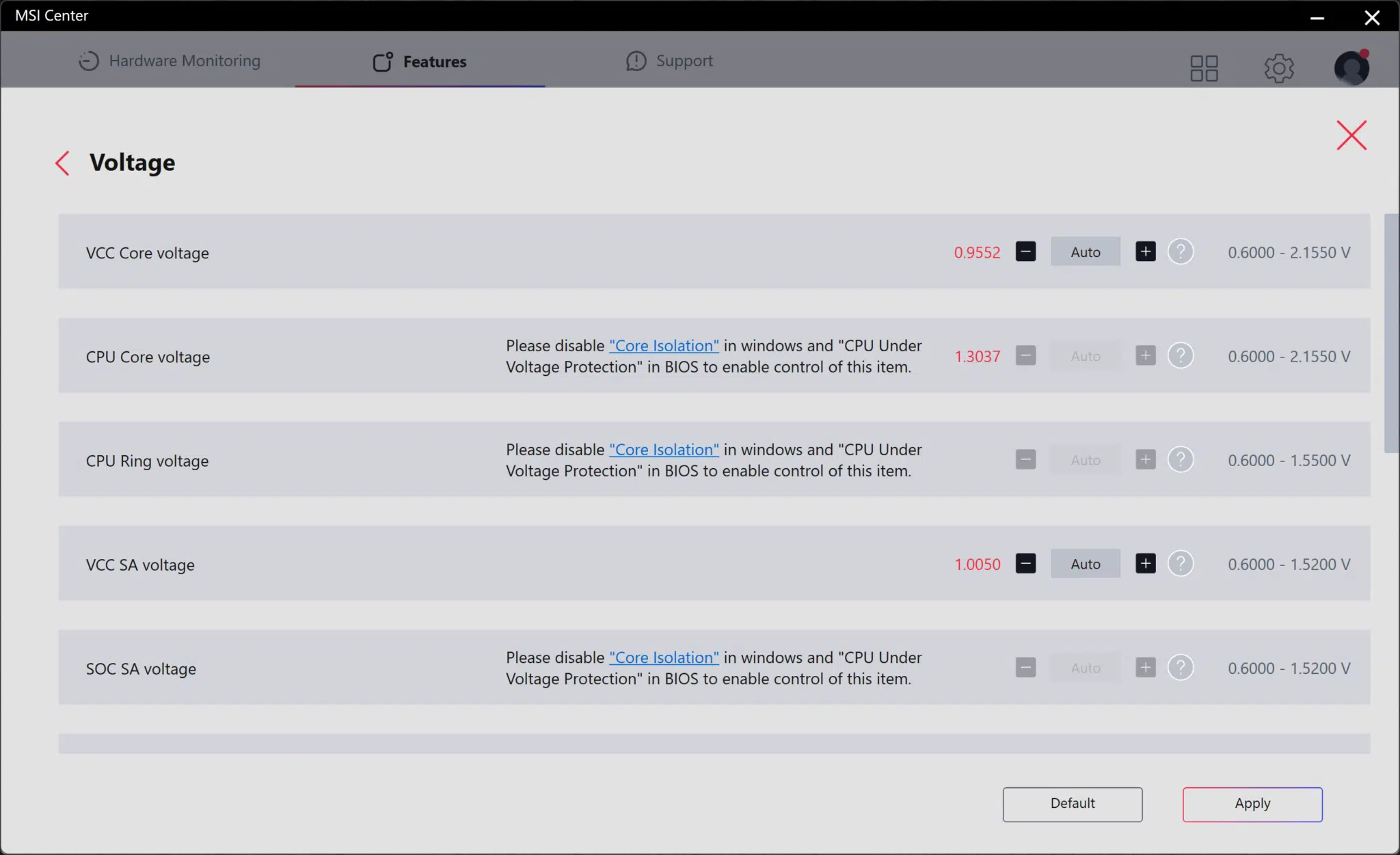
Task: Click the Voltage page heading
Action: [132, 163]
